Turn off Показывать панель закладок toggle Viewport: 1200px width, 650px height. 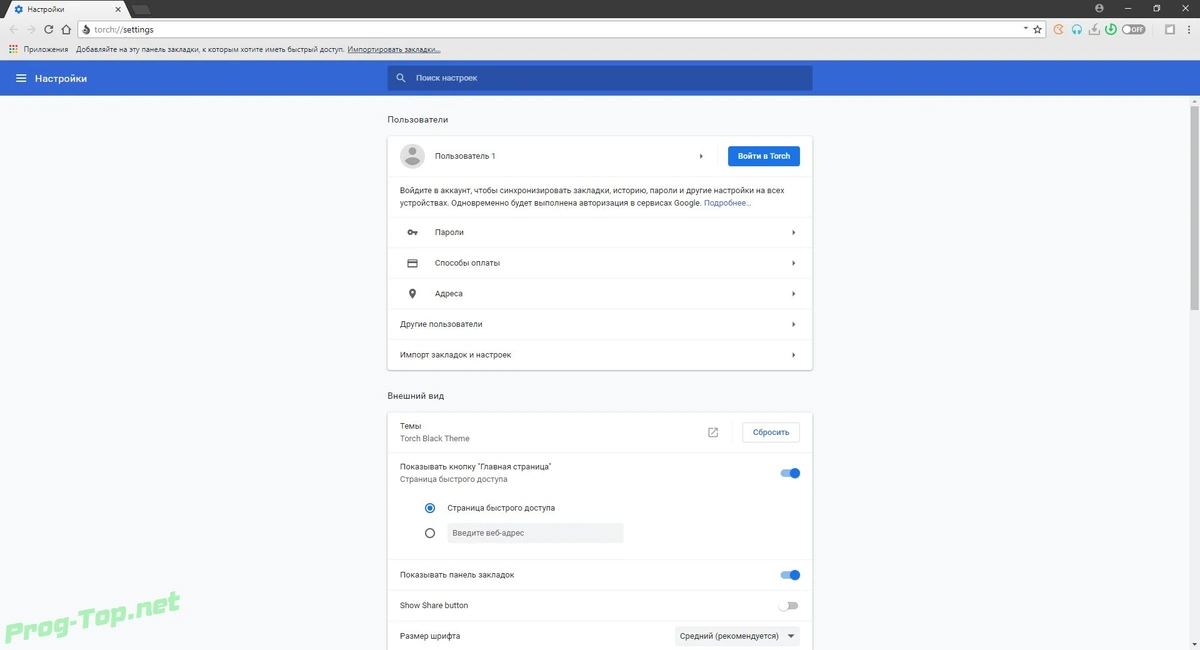[790, 575]
